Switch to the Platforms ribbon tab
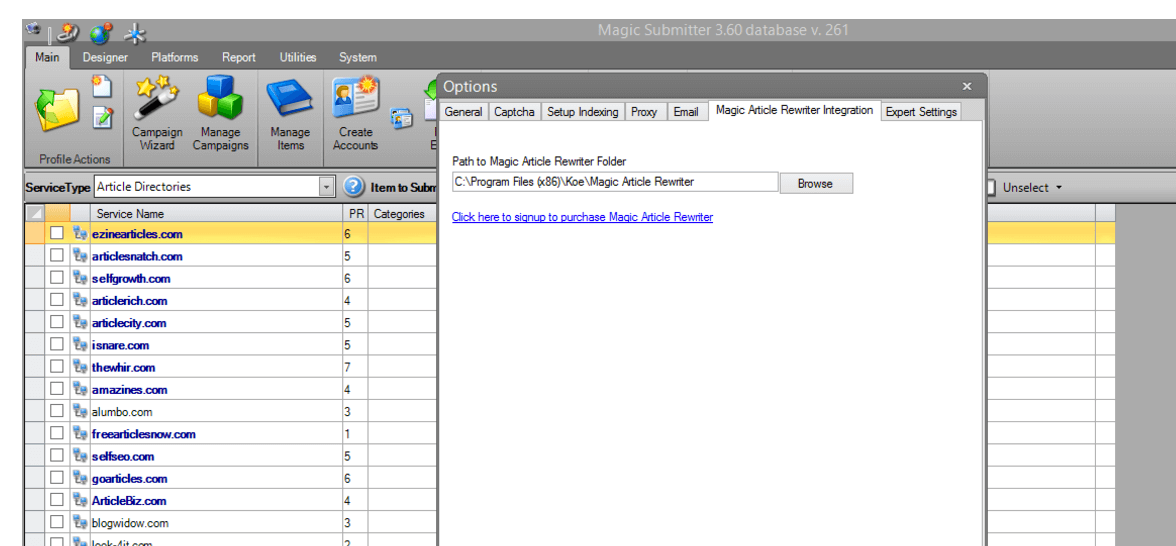The width and height of the screenshot is (1176, 546). [x=175, y=57]
